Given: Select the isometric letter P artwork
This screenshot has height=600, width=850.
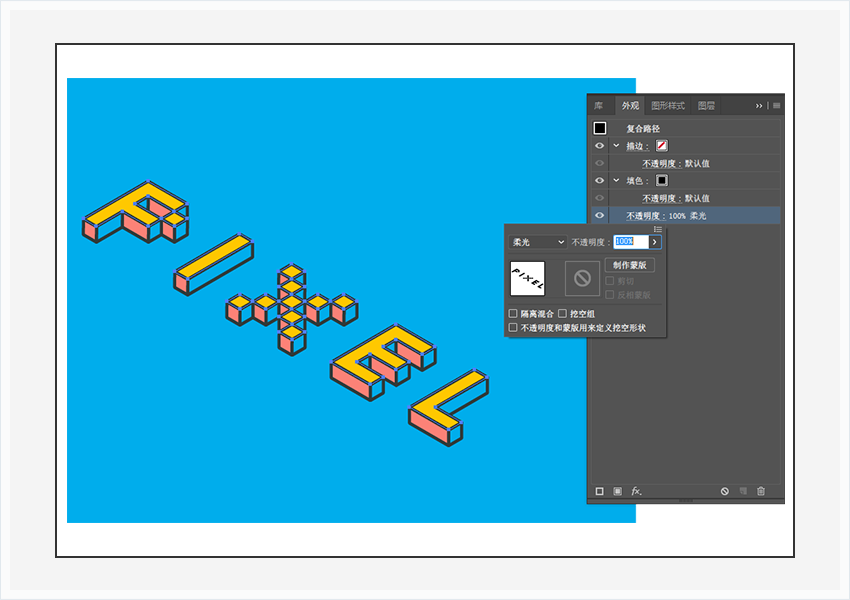Looking at the screenshot, I should click(136, 212).
